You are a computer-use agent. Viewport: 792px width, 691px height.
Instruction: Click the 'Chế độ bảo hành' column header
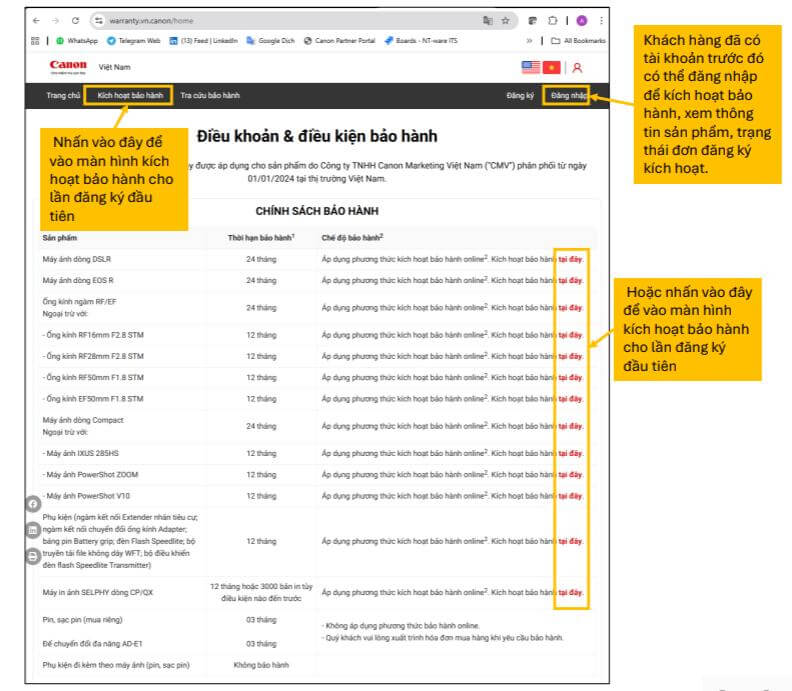click(x=352, y=237)
